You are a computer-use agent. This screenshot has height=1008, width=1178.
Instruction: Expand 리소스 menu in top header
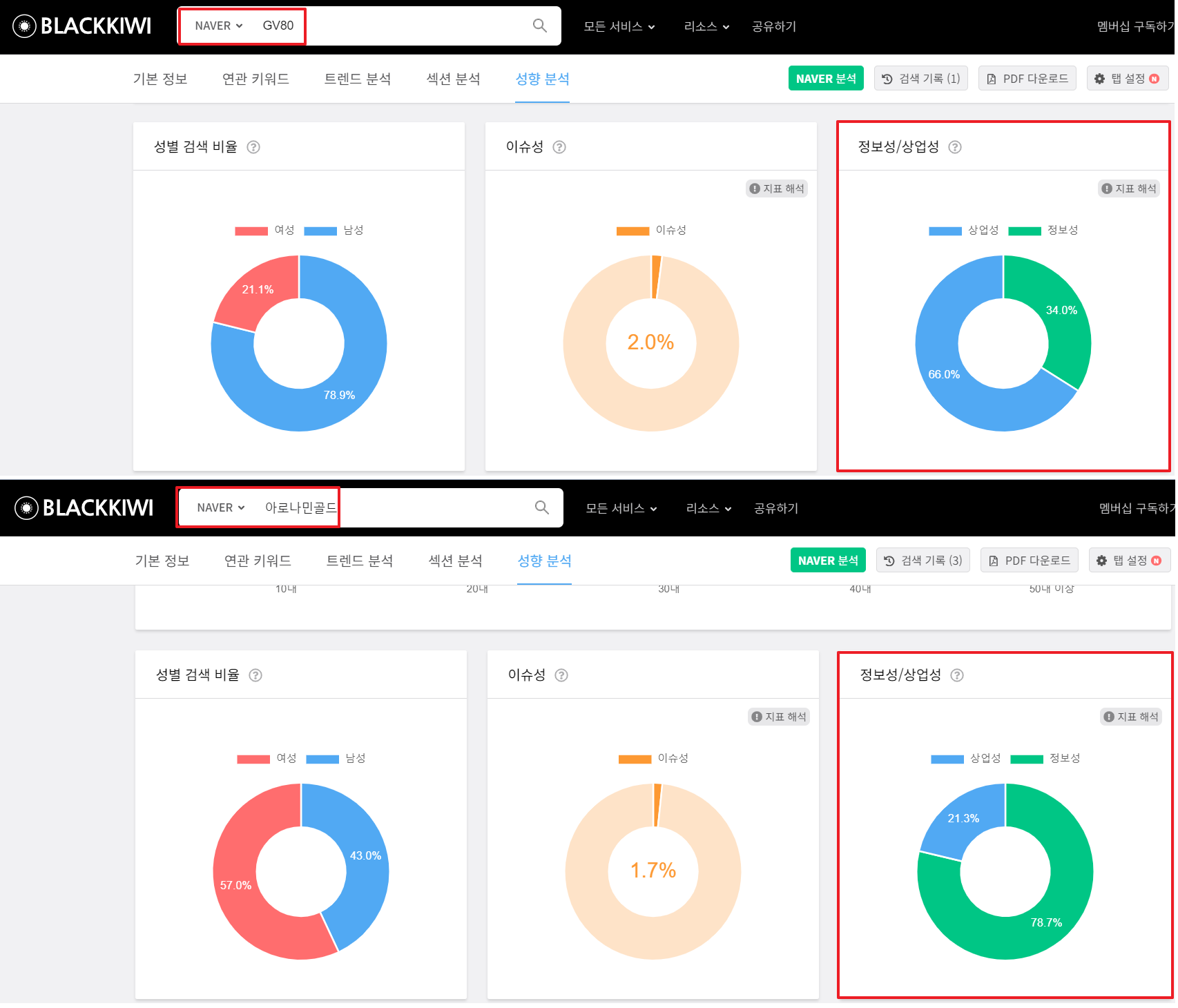click(706, 26)
